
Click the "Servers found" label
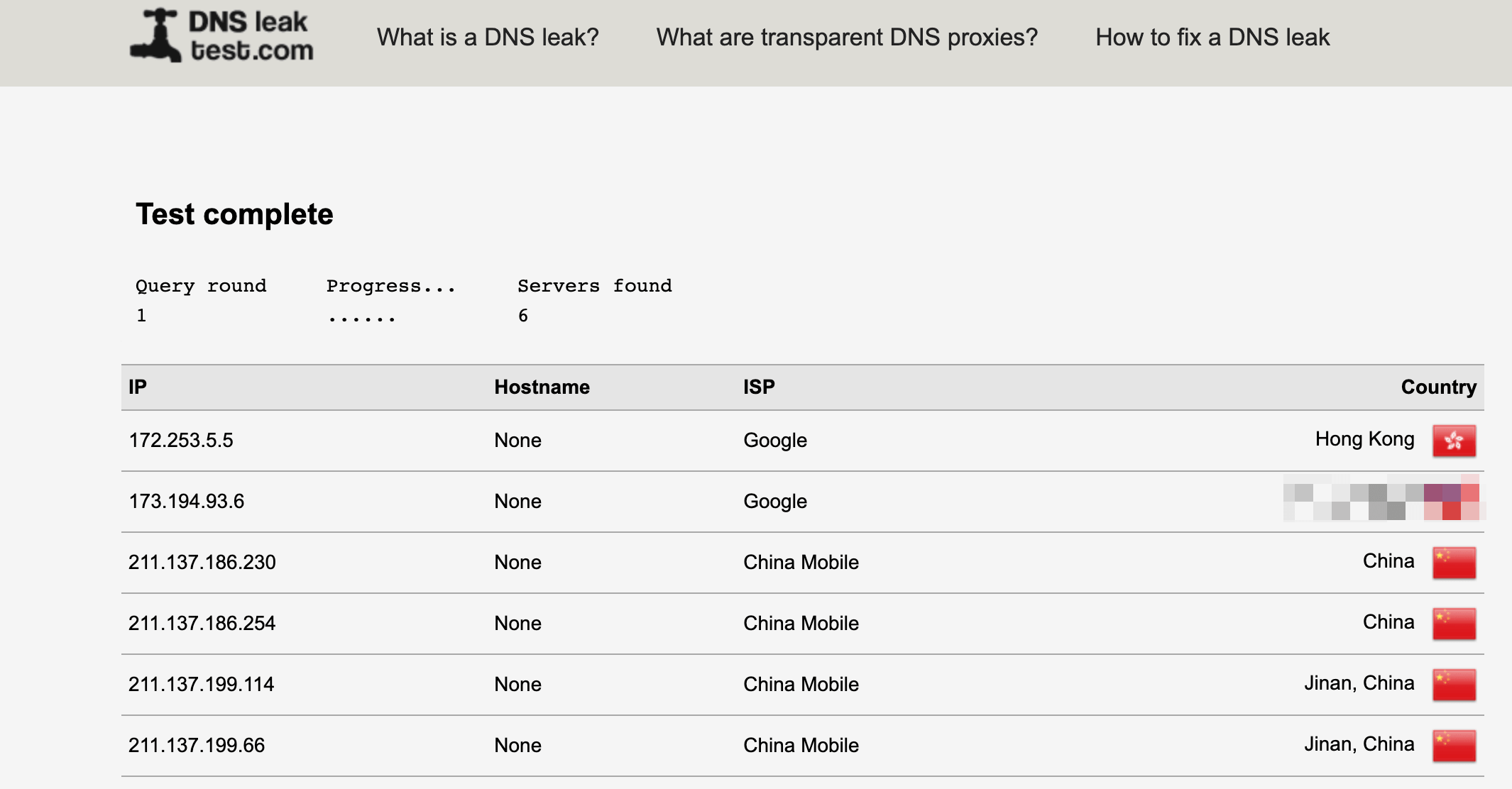pyautogui.click(x=594, y=286)
